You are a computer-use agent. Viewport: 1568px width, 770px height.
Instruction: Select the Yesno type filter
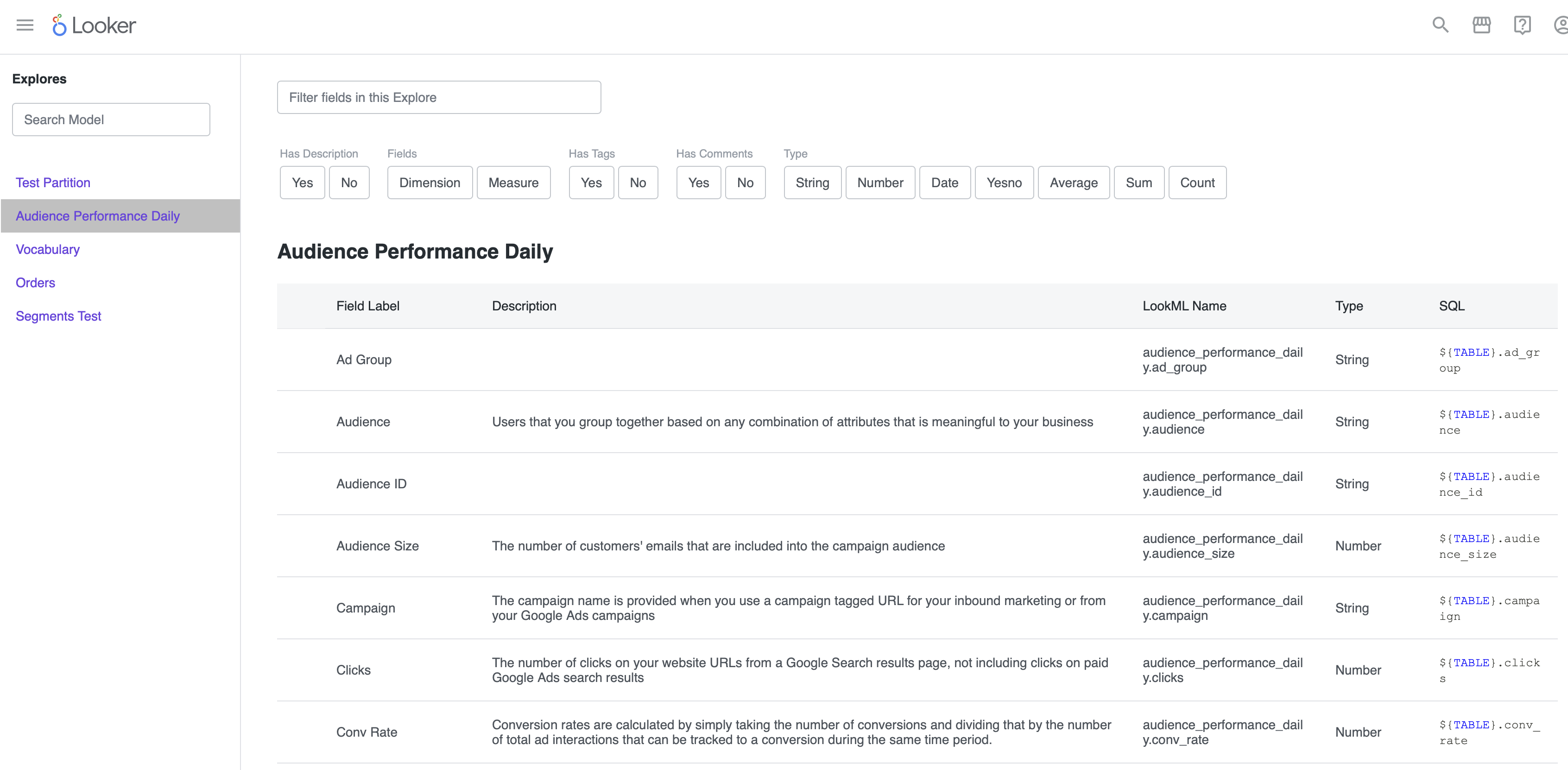click(x=1004, y=182)
